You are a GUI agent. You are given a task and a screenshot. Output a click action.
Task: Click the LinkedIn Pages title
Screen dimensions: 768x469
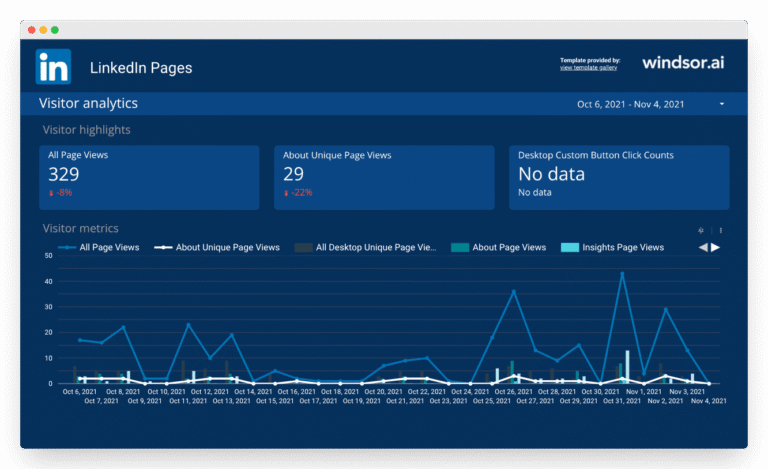[141, 68]
